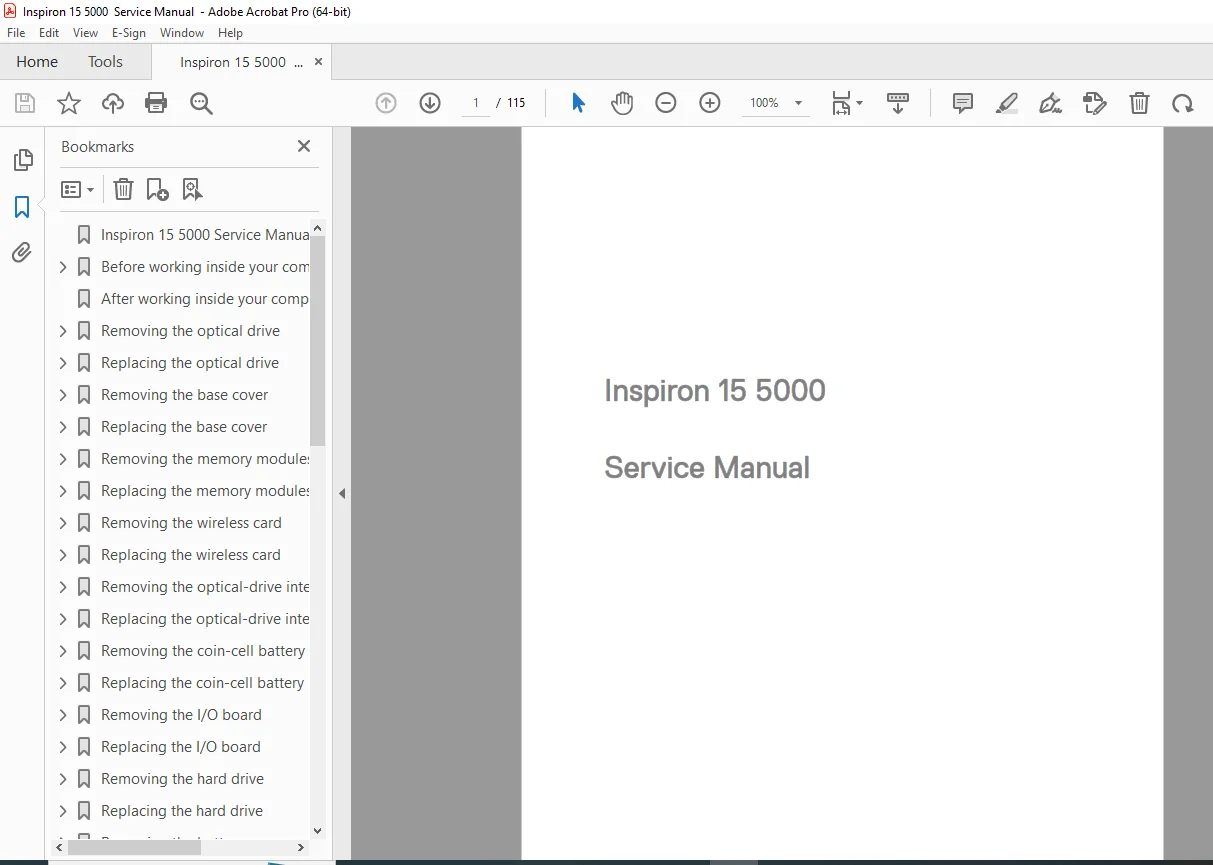Click bookmarks vertical scrollbar up arrow
Image resolution: width=1213 pixels, height=865 pixels.
tap(318, 228)
